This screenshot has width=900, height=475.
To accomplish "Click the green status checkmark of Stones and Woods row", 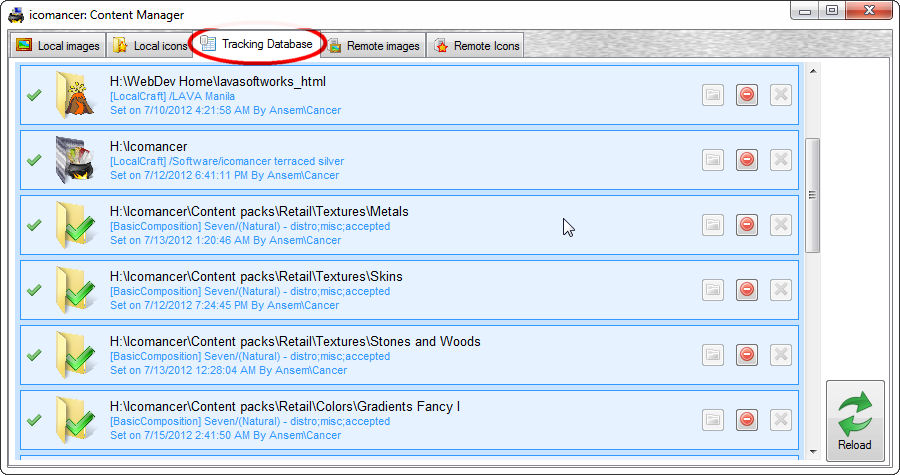I will click(x=34, y=355).
